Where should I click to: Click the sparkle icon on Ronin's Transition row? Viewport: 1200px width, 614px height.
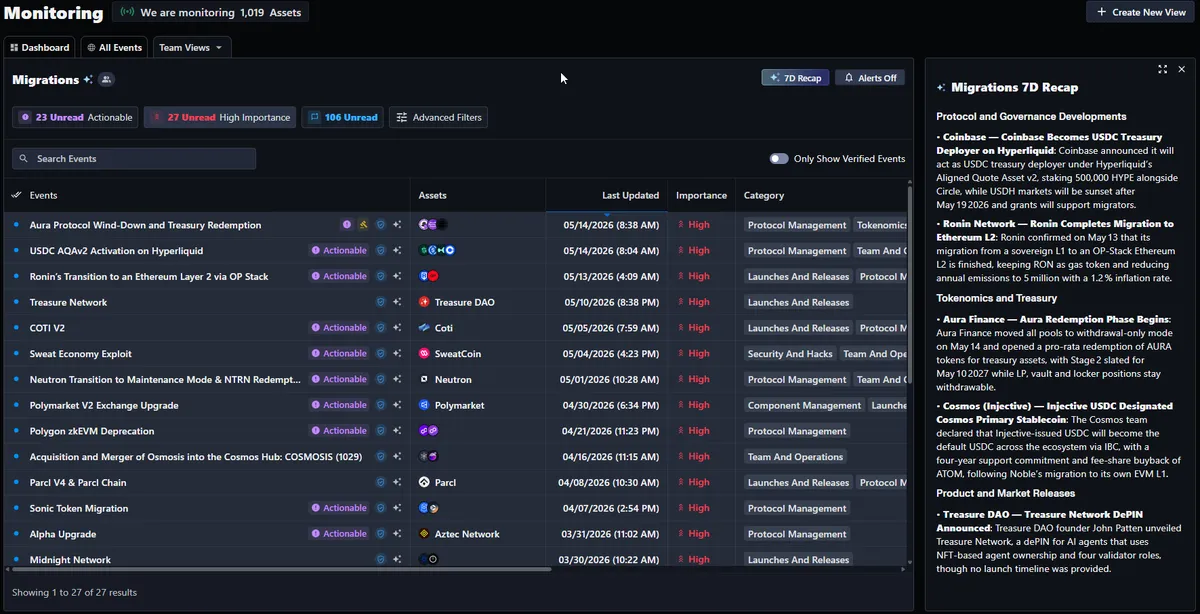(x=397, y=276)
